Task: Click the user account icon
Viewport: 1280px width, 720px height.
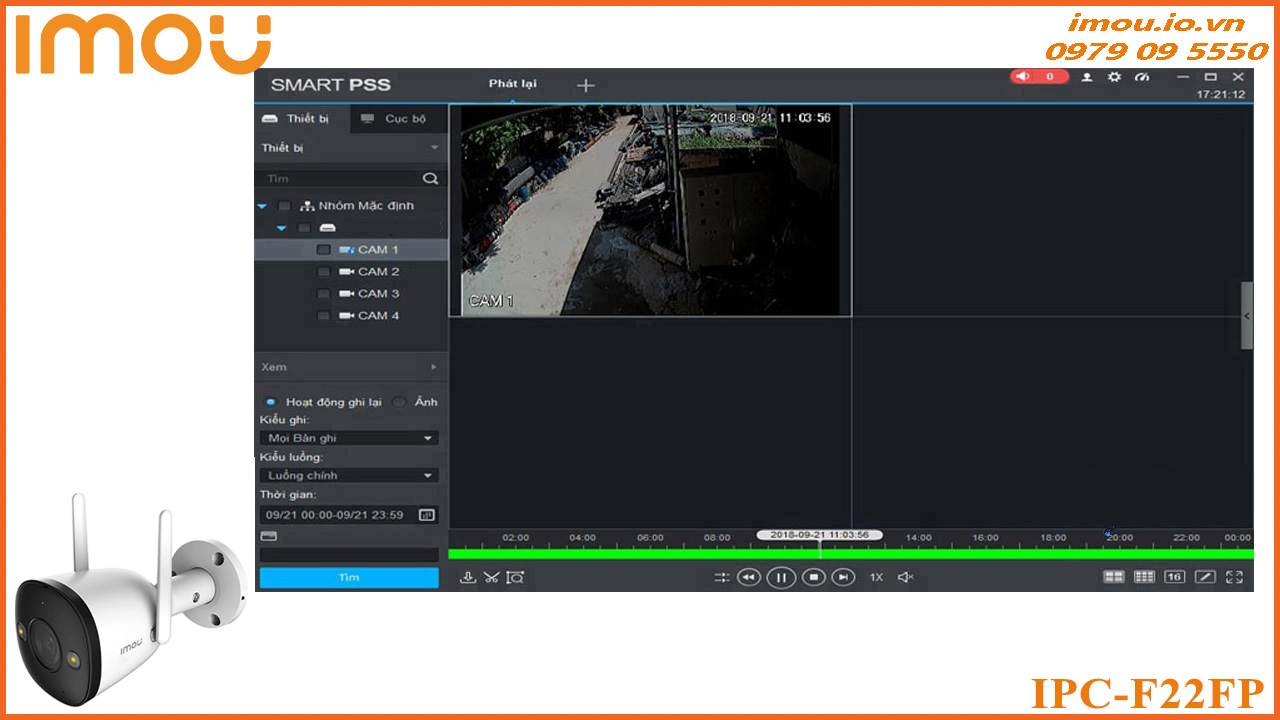Action: [1087, 77]
